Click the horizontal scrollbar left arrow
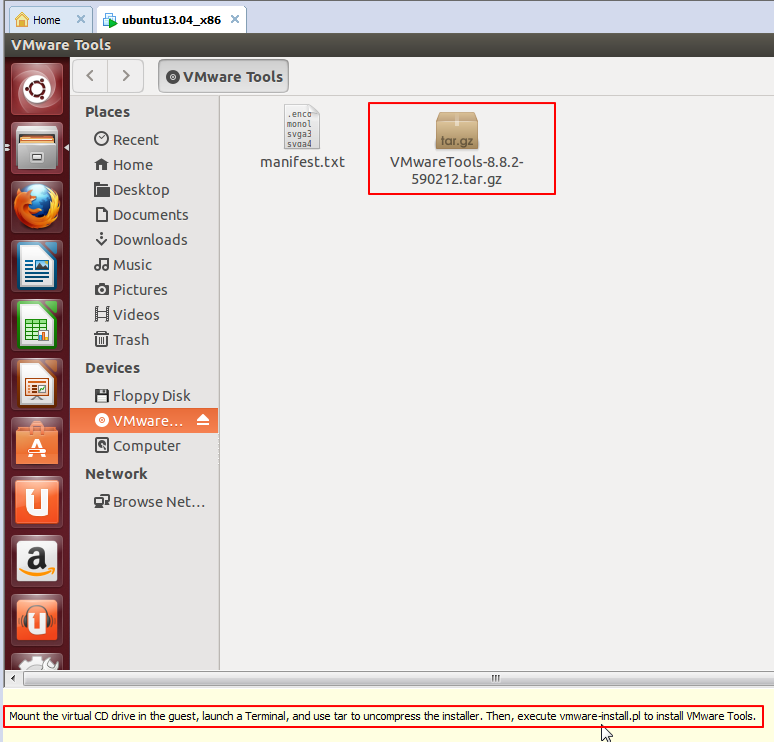The width and height of the screenshot is (774, 742). pos(13,678)
